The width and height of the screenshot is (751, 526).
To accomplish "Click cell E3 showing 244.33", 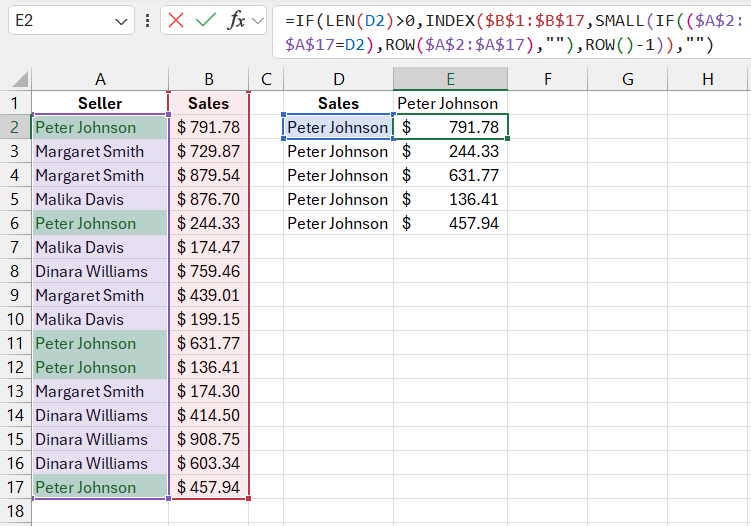I will click(x=451, y=151).
